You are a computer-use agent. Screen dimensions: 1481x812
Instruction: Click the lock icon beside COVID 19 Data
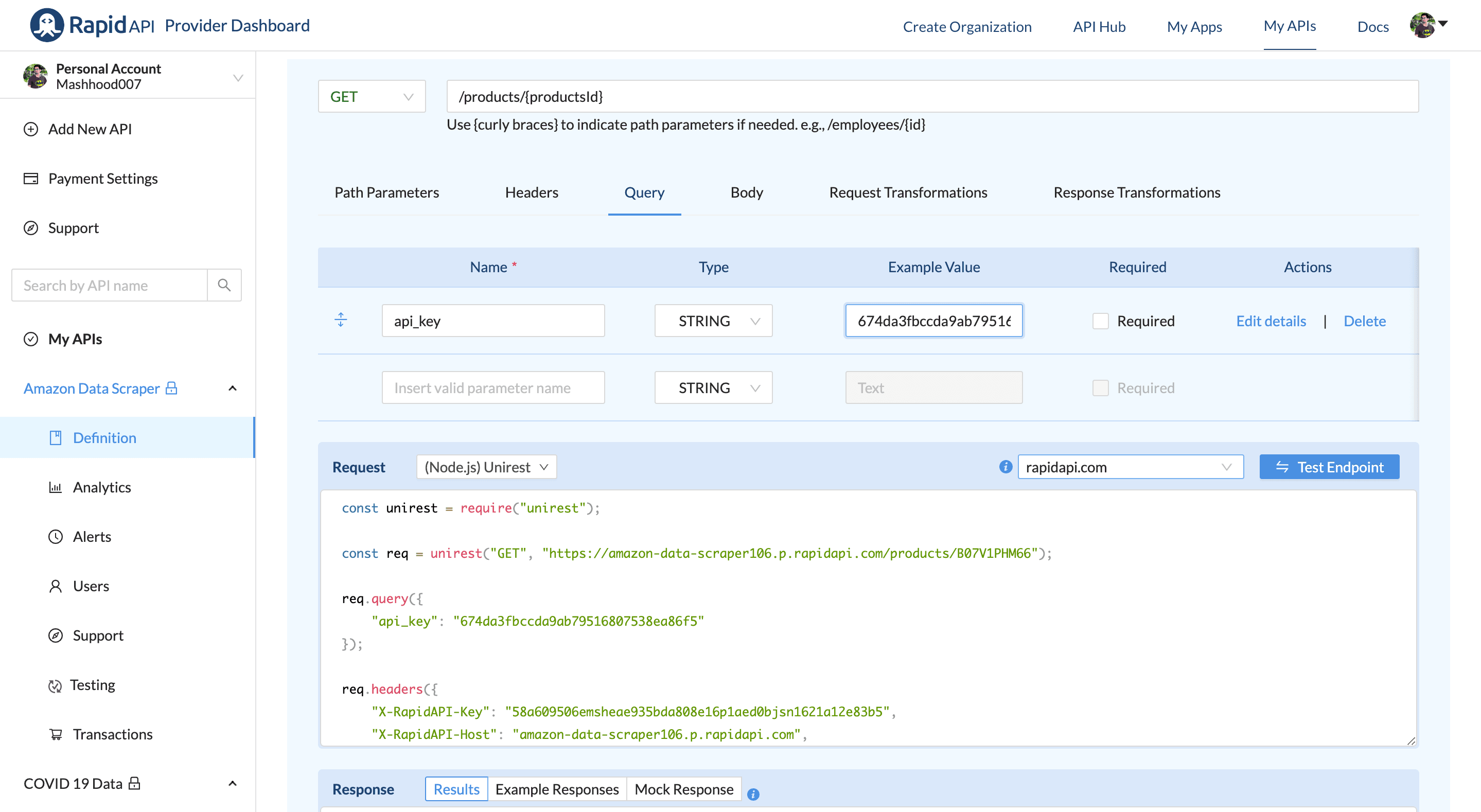pos(134,783)
